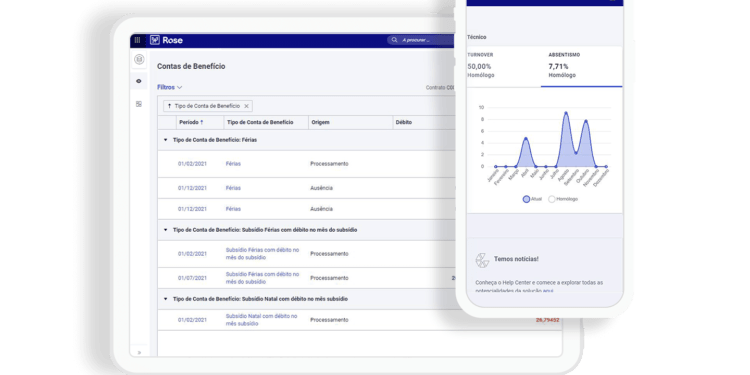The image size is (750, 375).
Task: Click the Temos notícias pie icon
Action: click(482, 260)
